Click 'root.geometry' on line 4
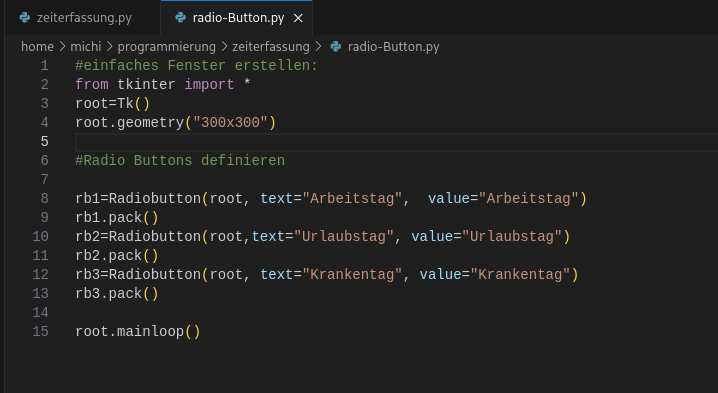The height and width of the screenshot is (393, 718). coord(130,123)
